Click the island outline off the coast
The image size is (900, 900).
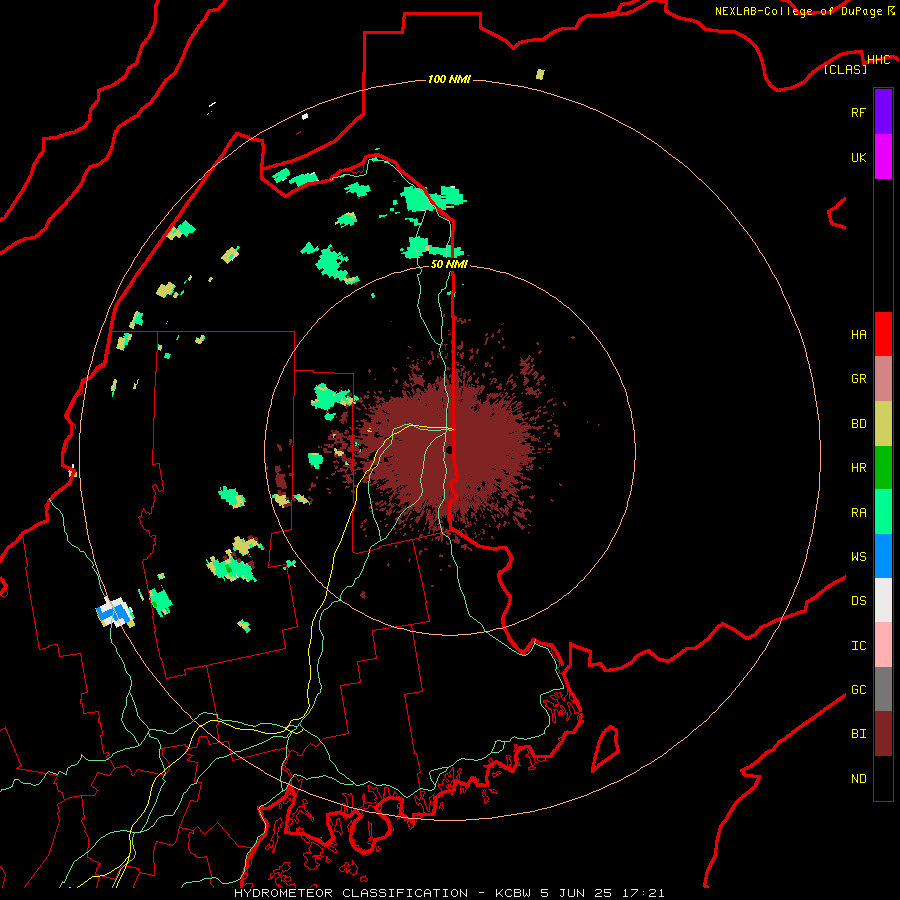point(606,748)
